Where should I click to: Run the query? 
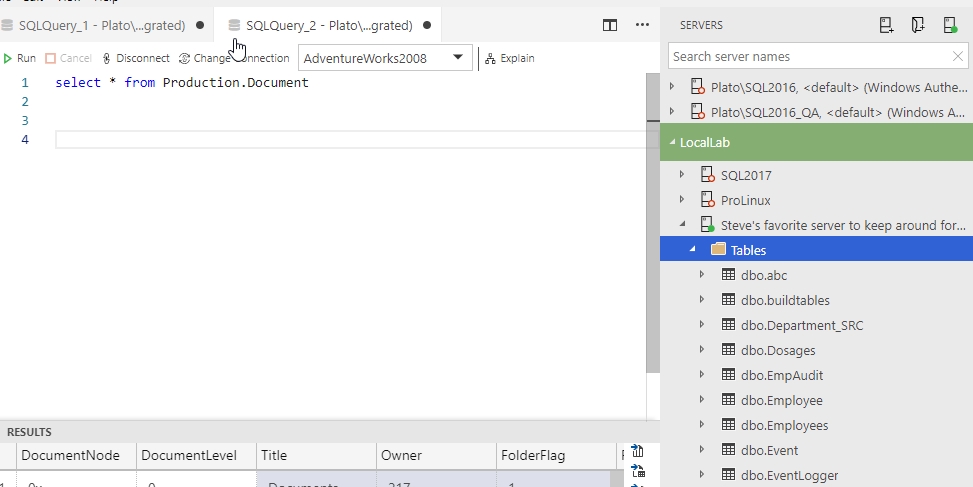tap(19, 58)
